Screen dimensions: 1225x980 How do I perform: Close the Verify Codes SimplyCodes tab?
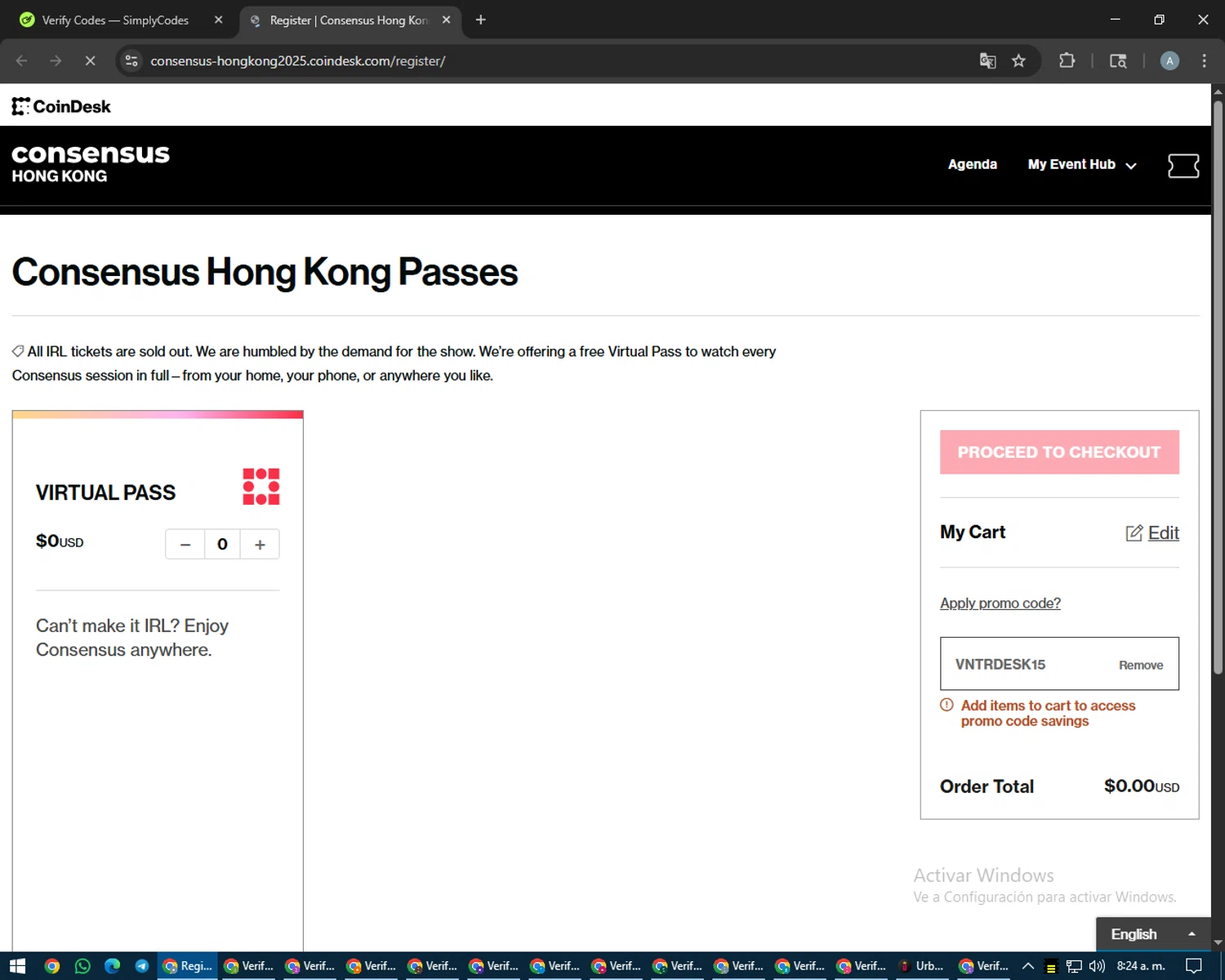click(218, 20)
